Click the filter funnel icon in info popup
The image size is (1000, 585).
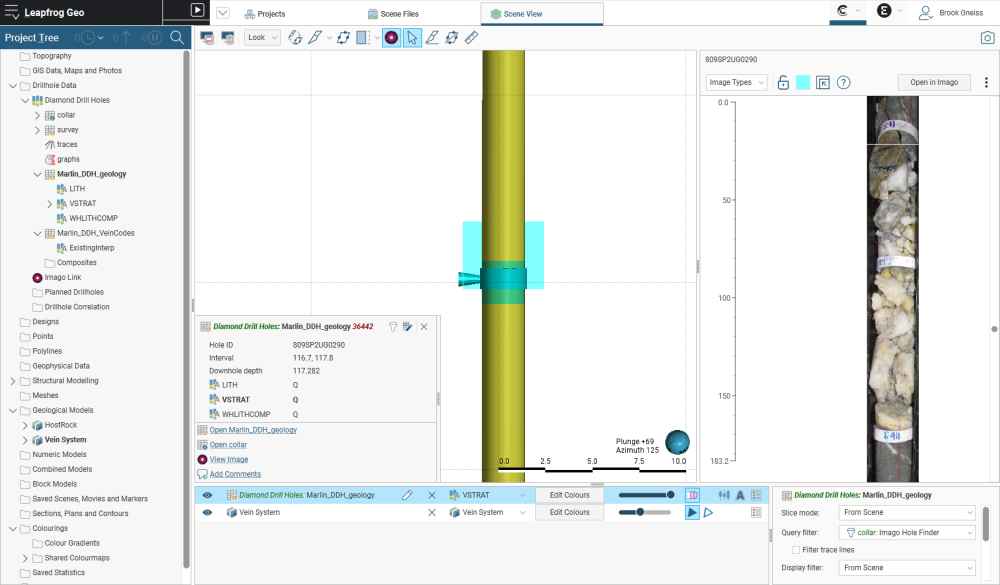(x=393, y=327)
